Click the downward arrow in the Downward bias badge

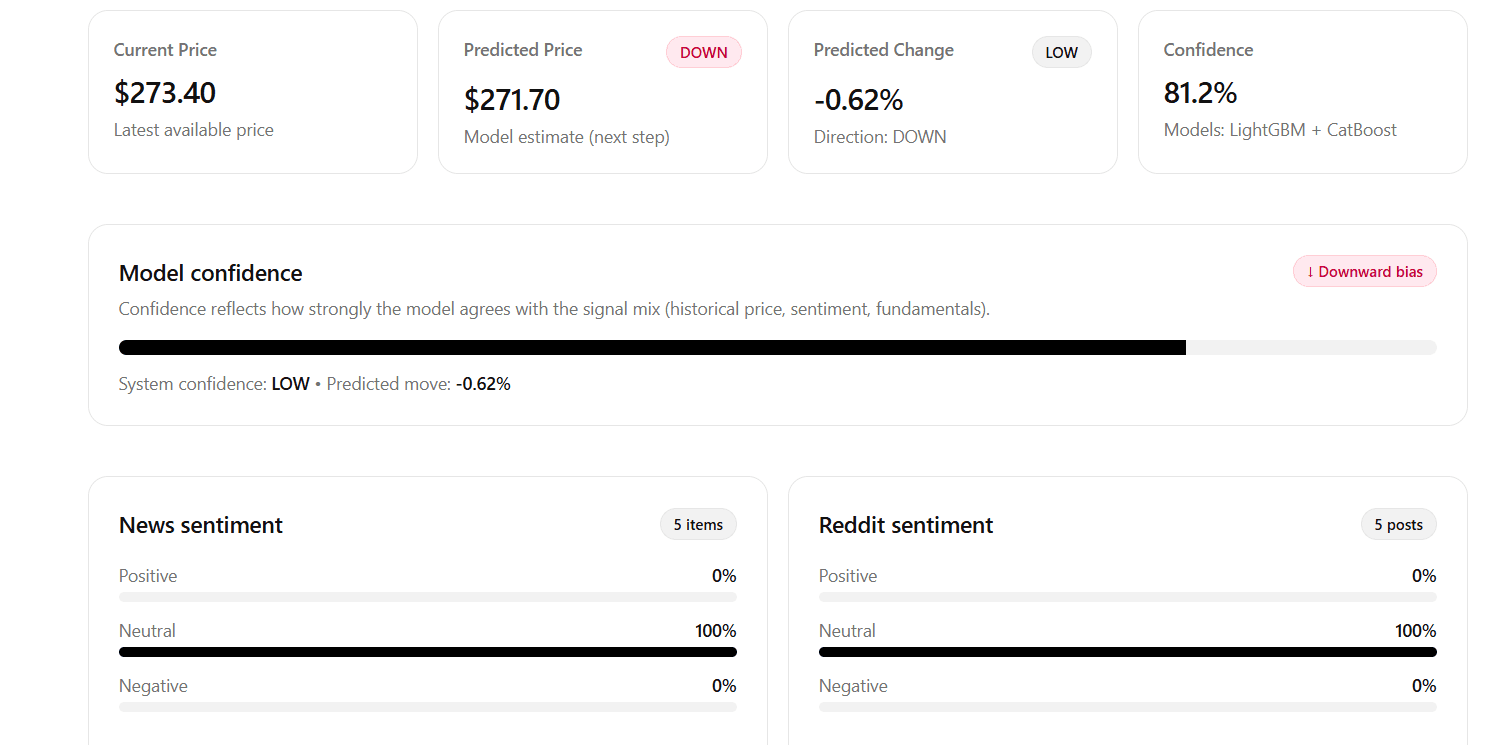click(x=1310, y=271)
